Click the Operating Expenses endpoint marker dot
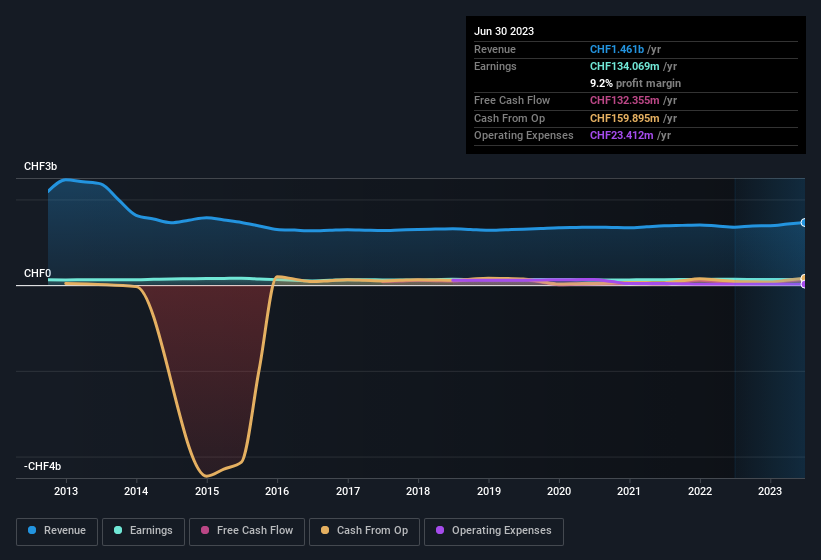Image resolution: width=821 pixels, height=560 pixels. (x=803, y=284)
